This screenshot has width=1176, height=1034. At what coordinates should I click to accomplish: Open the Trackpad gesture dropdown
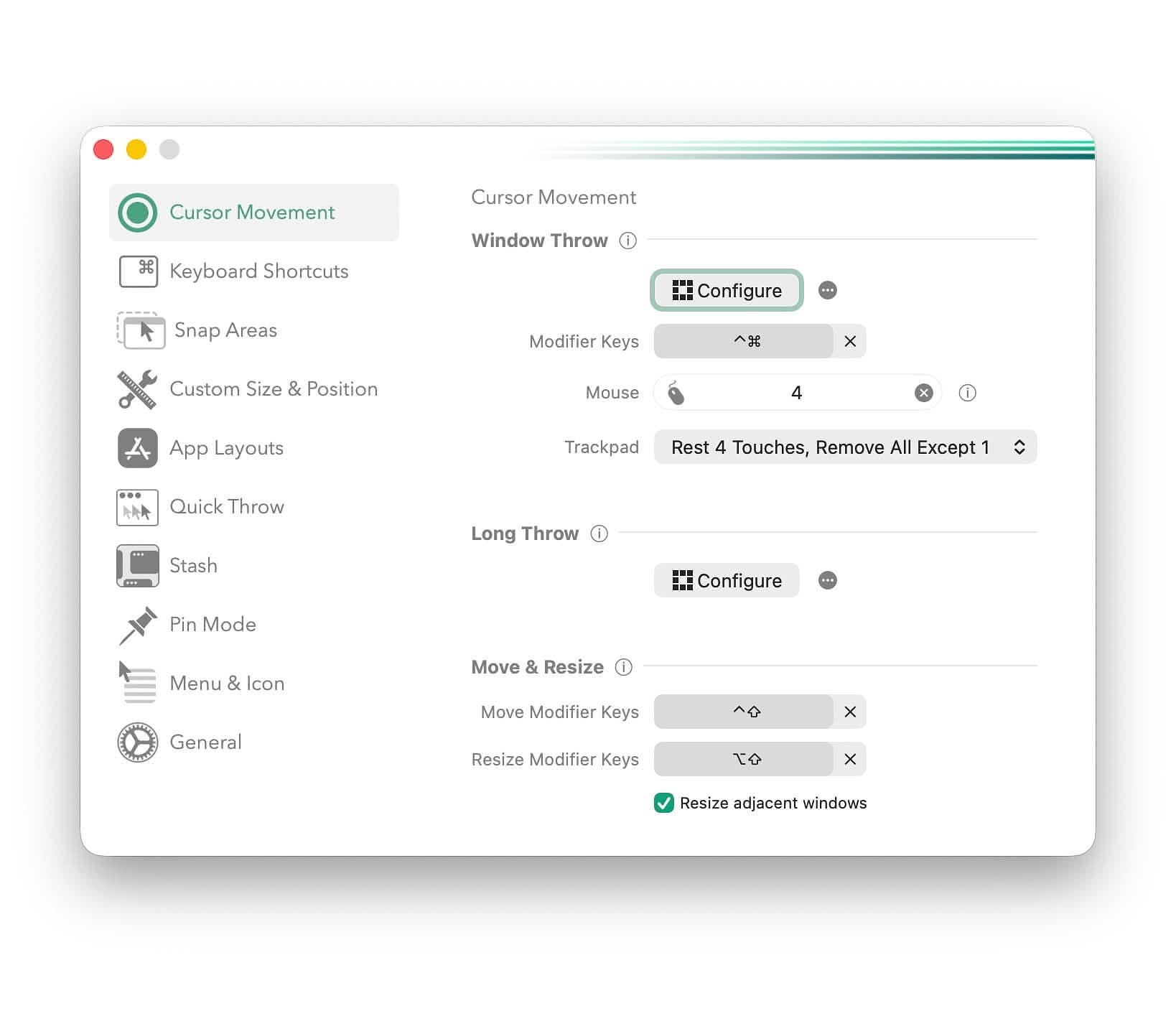click(x=844, y=447)
